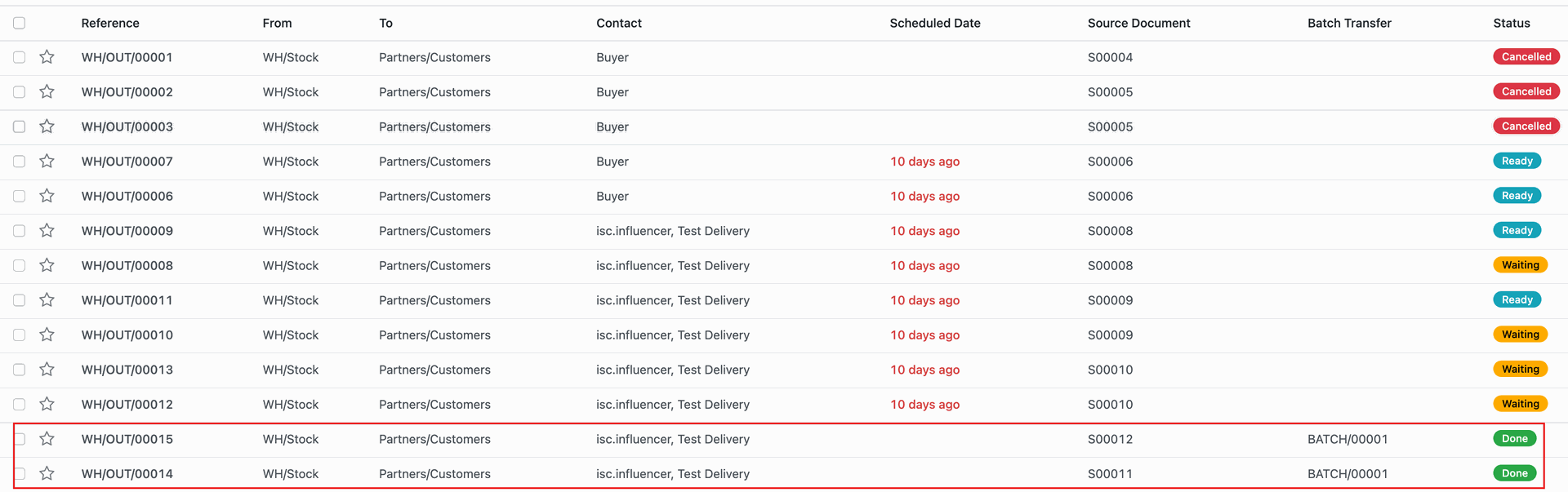The width and height of the screenshot is (1568, 492).
Task: Sort by the Reference column header
Action: pyautogui.click(x=110, y=23)
